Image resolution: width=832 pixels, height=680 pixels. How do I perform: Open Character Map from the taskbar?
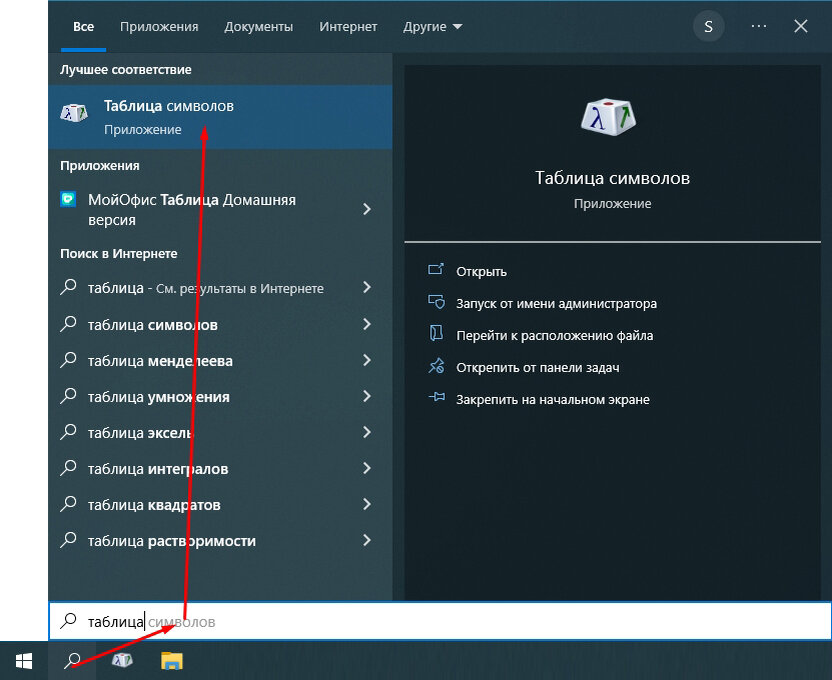tap(122, 660)
